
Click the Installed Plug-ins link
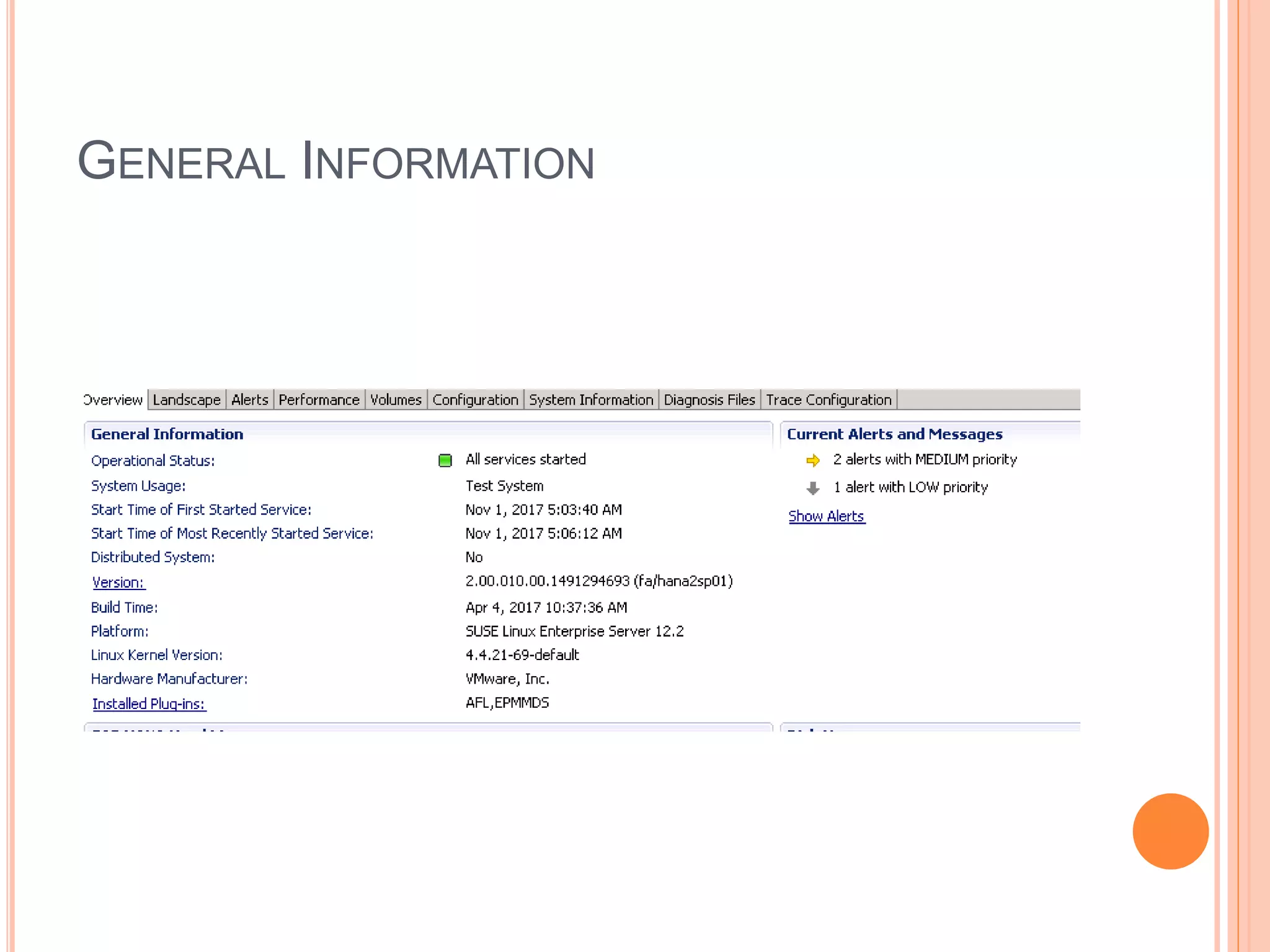pyautogui.click(x=149, y=704)
